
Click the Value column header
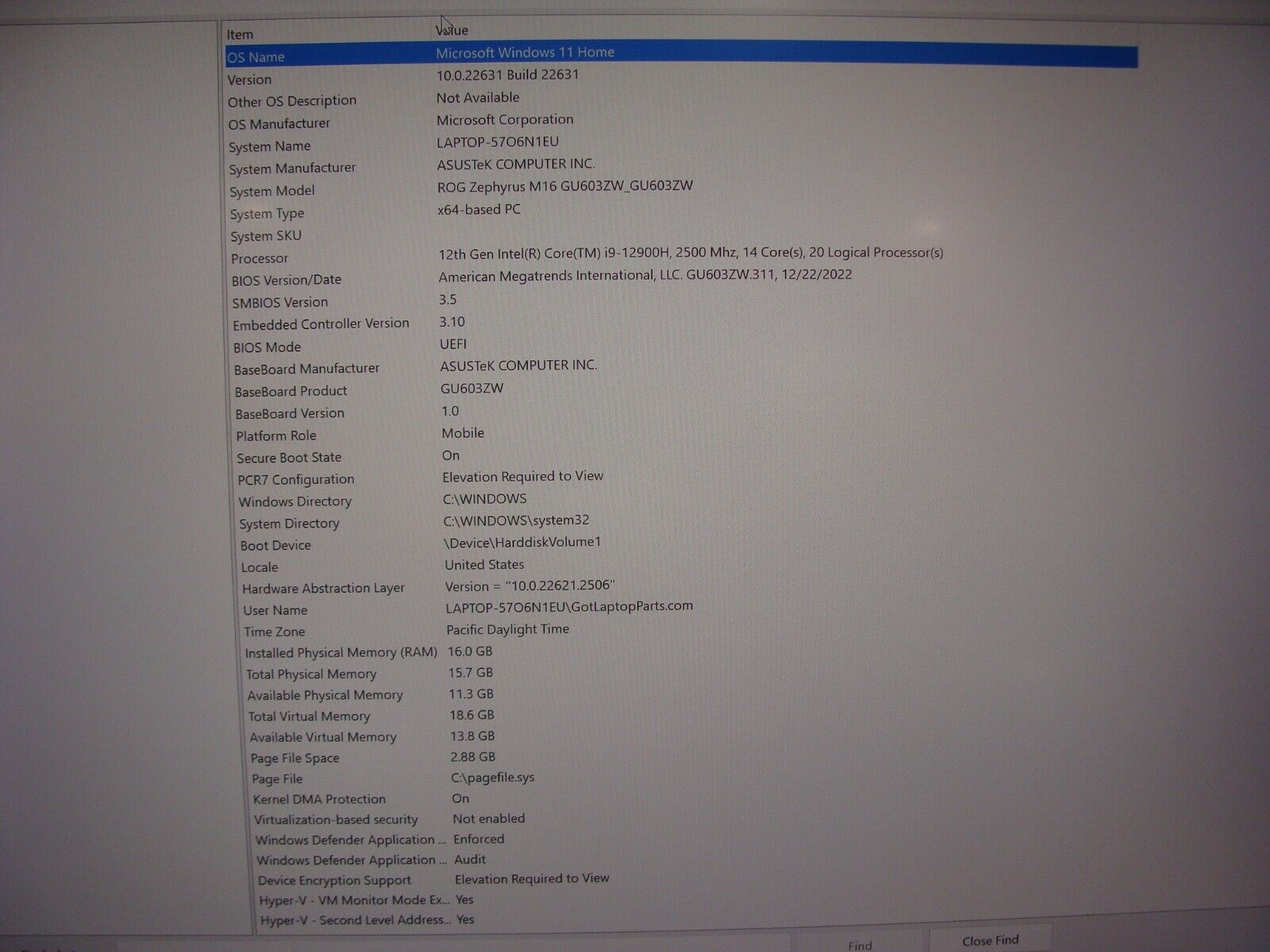[786, 30]
